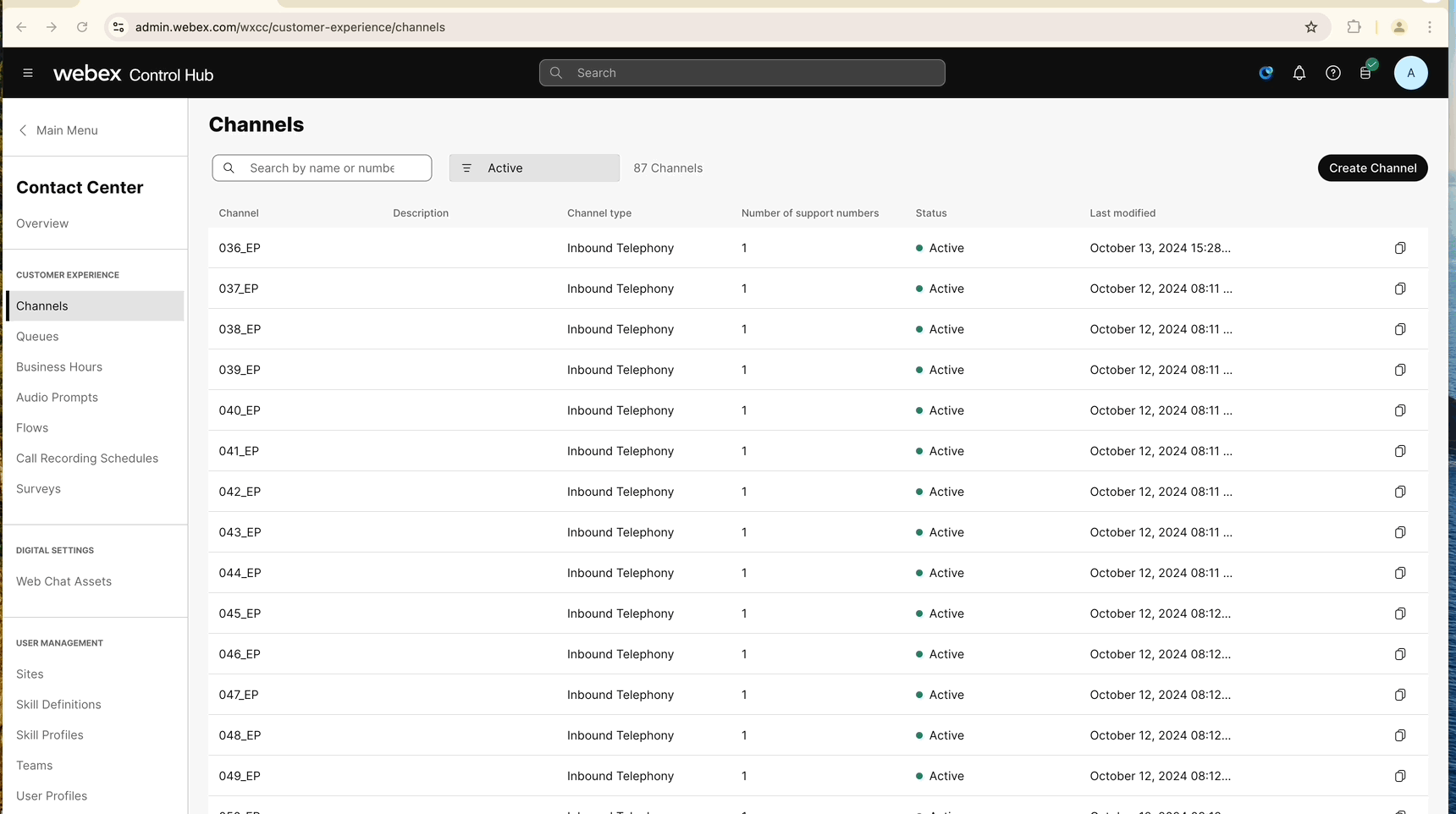The width and height of the screenshot is (1456, 814).
Task: Click copy icon for 042_EP channel
Action: click(1399, 492)
